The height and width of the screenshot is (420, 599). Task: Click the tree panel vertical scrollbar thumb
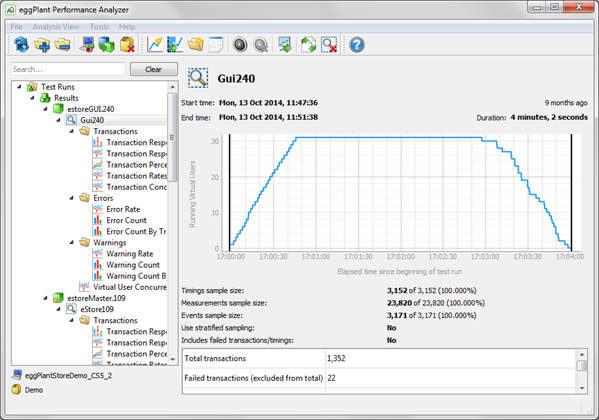173,137
